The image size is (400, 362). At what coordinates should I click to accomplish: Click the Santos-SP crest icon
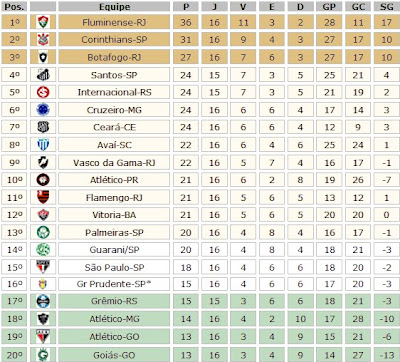43,75
